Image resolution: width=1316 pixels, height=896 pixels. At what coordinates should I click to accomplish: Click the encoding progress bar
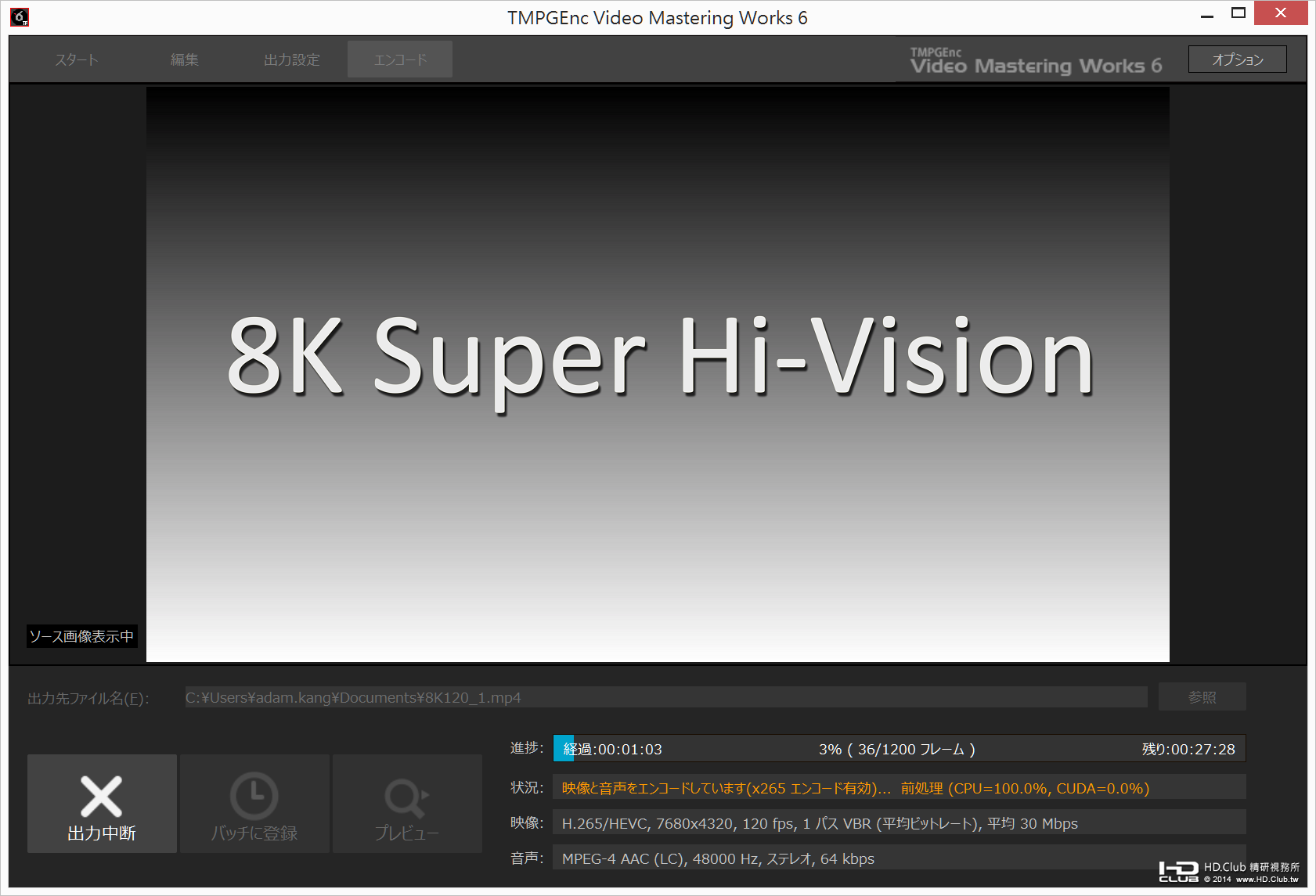pyautogui.click(x=900, y=749)
